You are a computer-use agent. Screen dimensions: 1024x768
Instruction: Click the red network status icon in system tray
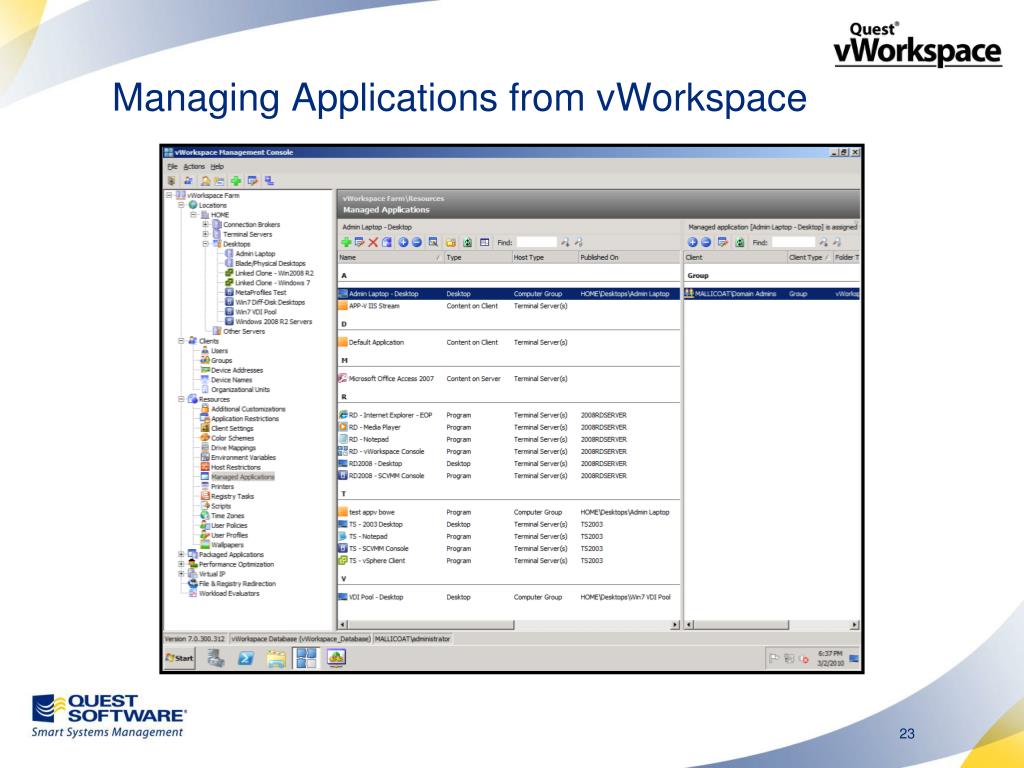click(804, 660)
